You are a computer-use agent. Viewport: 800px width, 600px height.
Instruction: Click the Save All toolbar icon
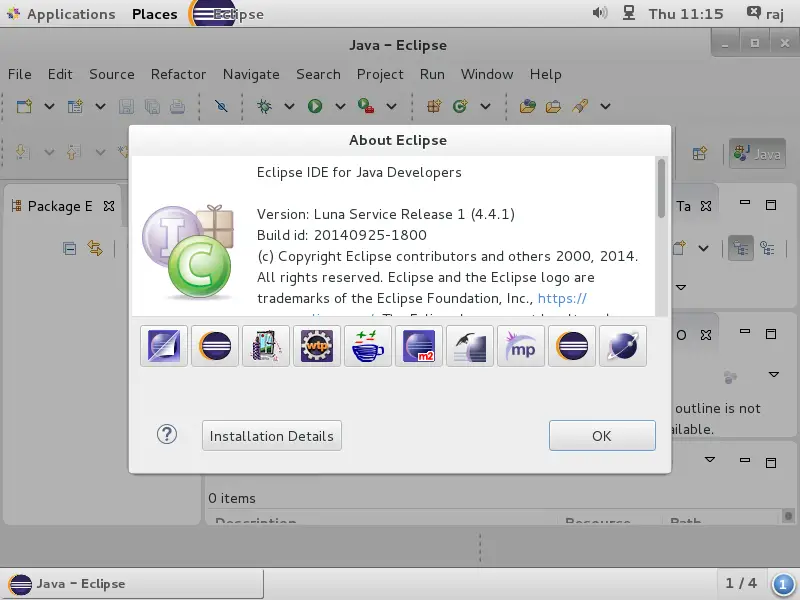(152, 106)
